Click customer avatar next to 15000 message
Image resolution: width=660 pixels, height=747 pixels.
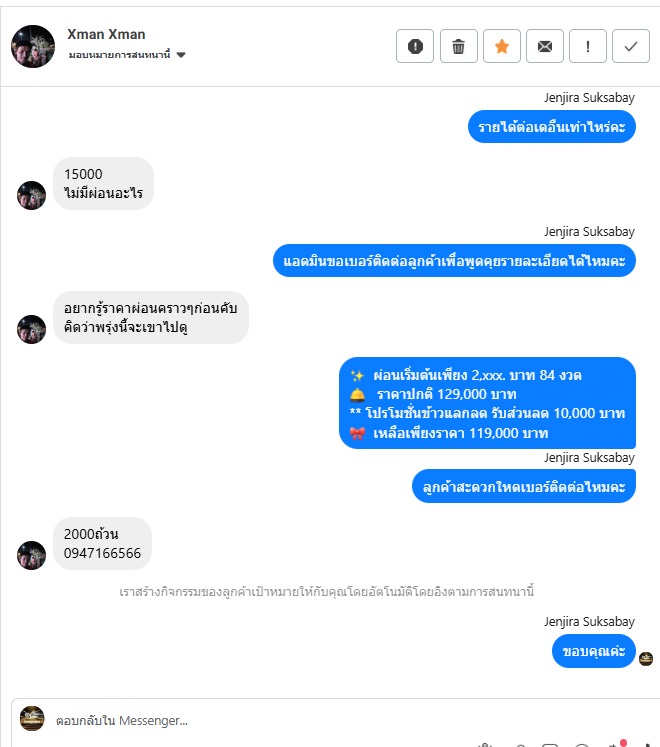pos(31,195)
